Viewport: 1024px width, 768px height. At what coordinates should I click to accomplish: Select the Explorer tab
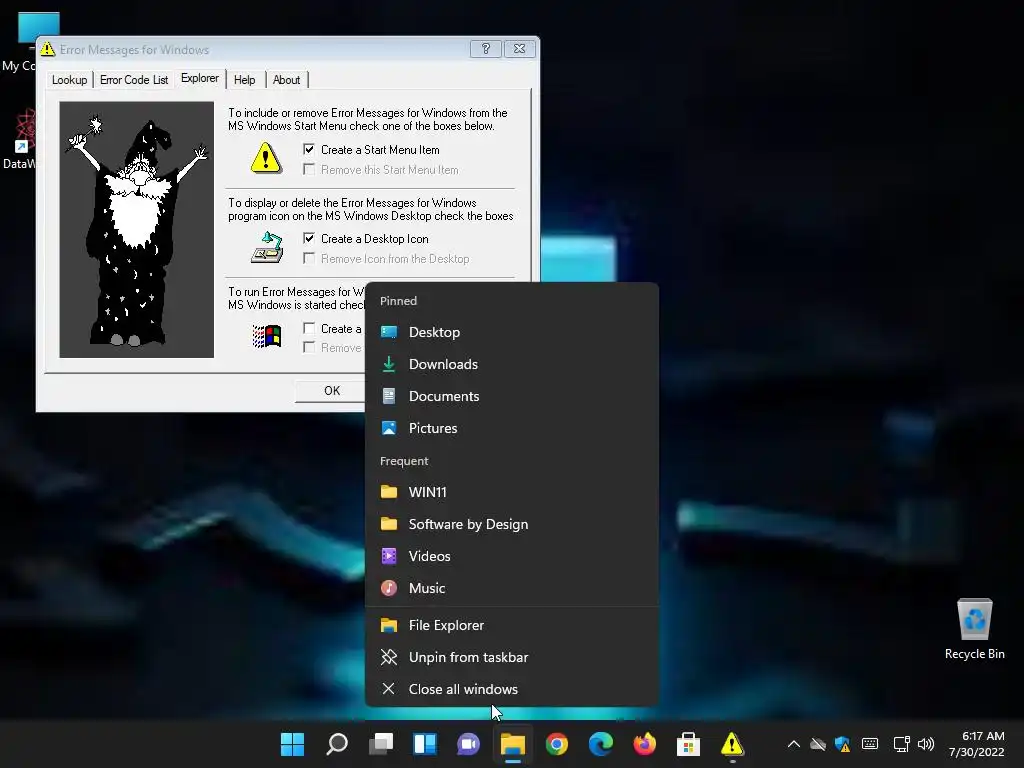[200, 78]
